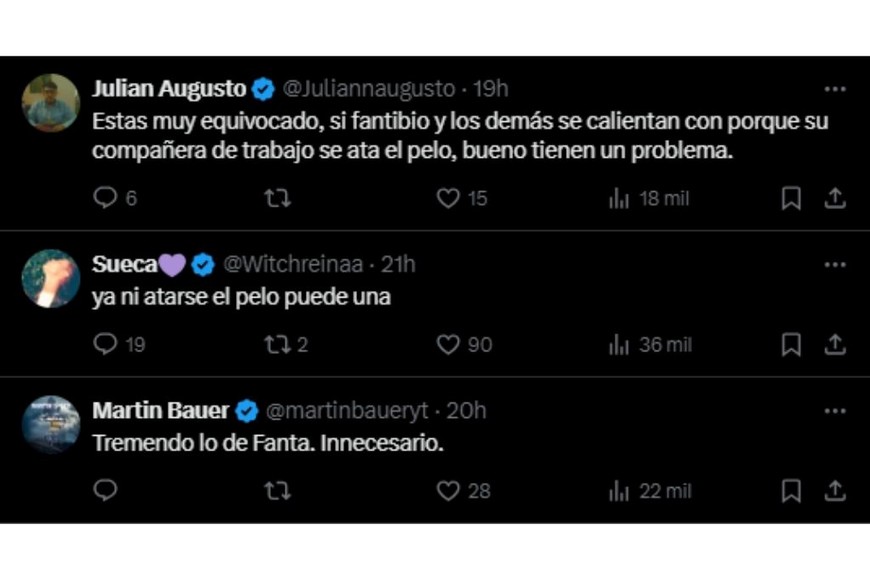Viewport: 870px width, 580px height.
Task: Share Sueca's tweet via the upload icon
Action: [x=833, y=344]
